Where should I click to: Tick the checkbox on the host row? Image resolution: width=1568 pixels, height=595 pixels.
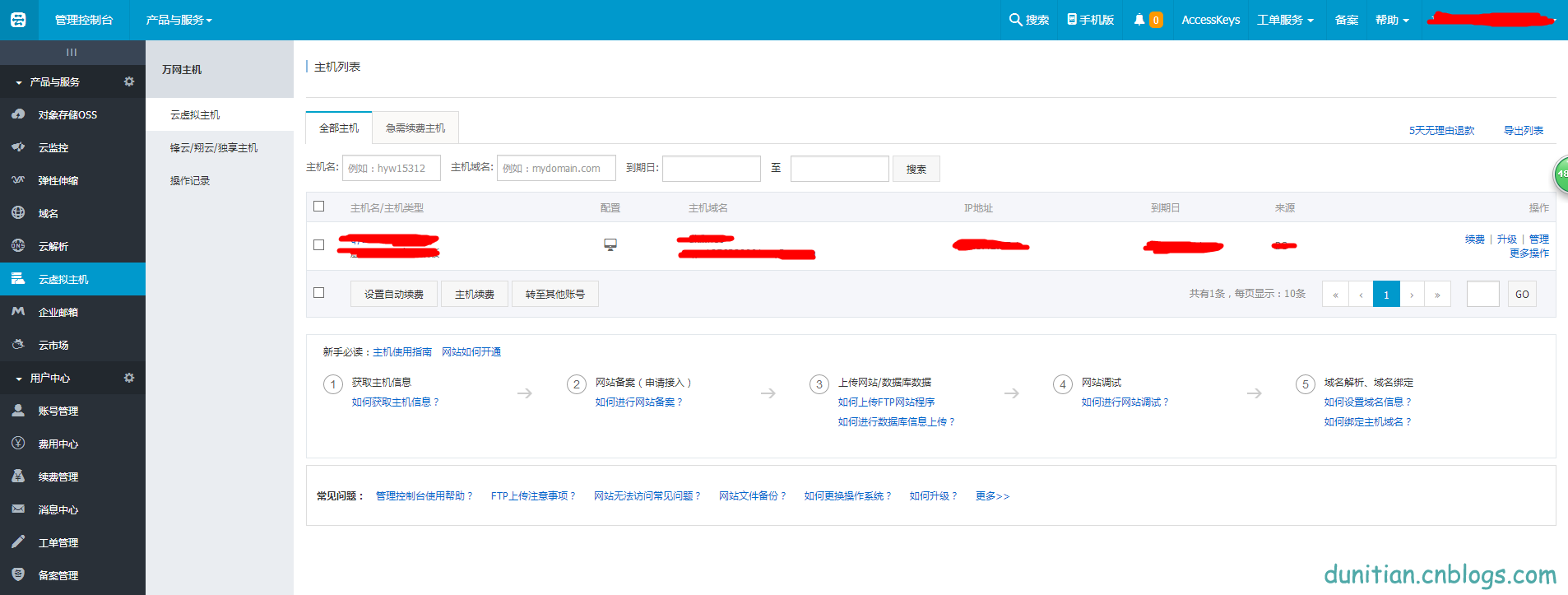pyautogui.click(x=319, y=244)
